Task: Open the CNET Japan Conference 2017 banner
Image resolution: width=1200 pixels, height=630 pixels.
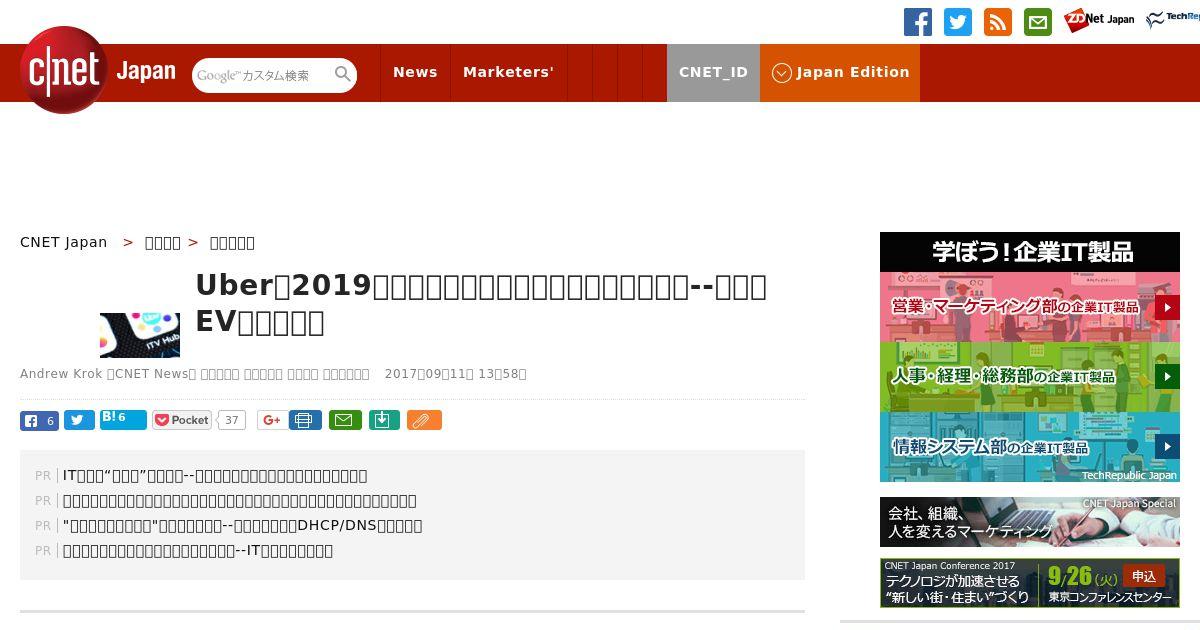Action: point(1030,582)
